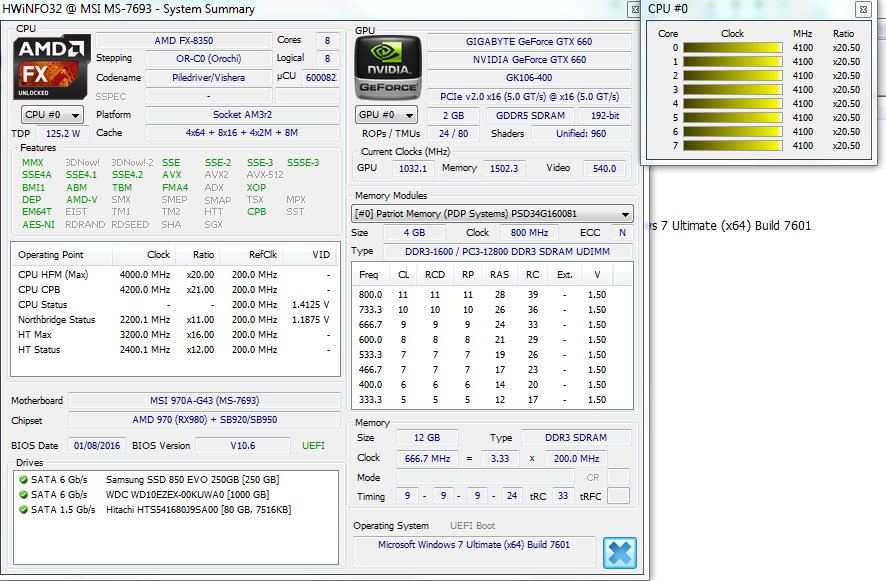Expand the Patriot Memory module dropdown
The height and width of the screenshot is (581, 886).
click(492, 214)
